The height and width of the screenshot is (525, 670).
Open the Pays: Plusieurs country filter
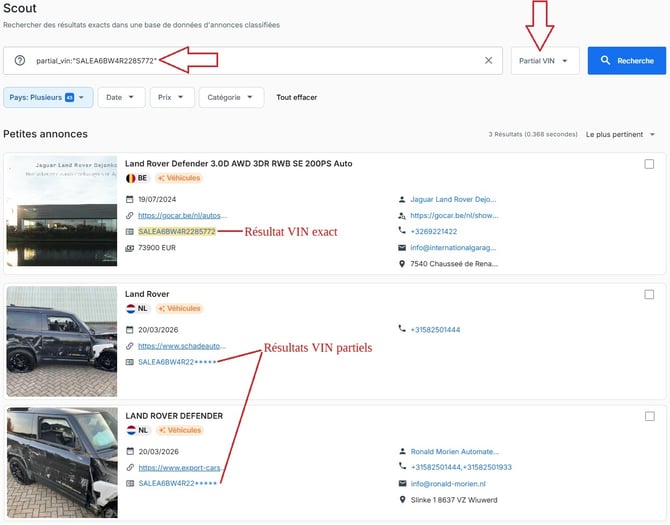(x=48, y=97)
